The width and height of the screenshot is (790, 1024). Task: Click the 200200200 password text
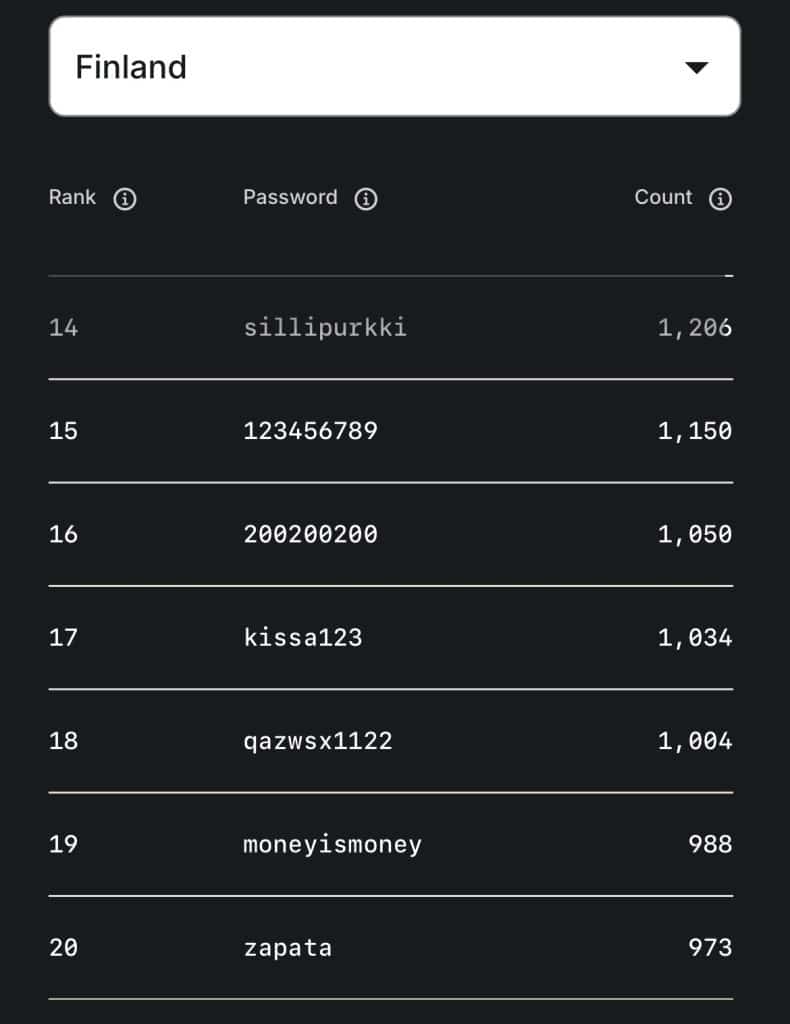pos(310,534)
